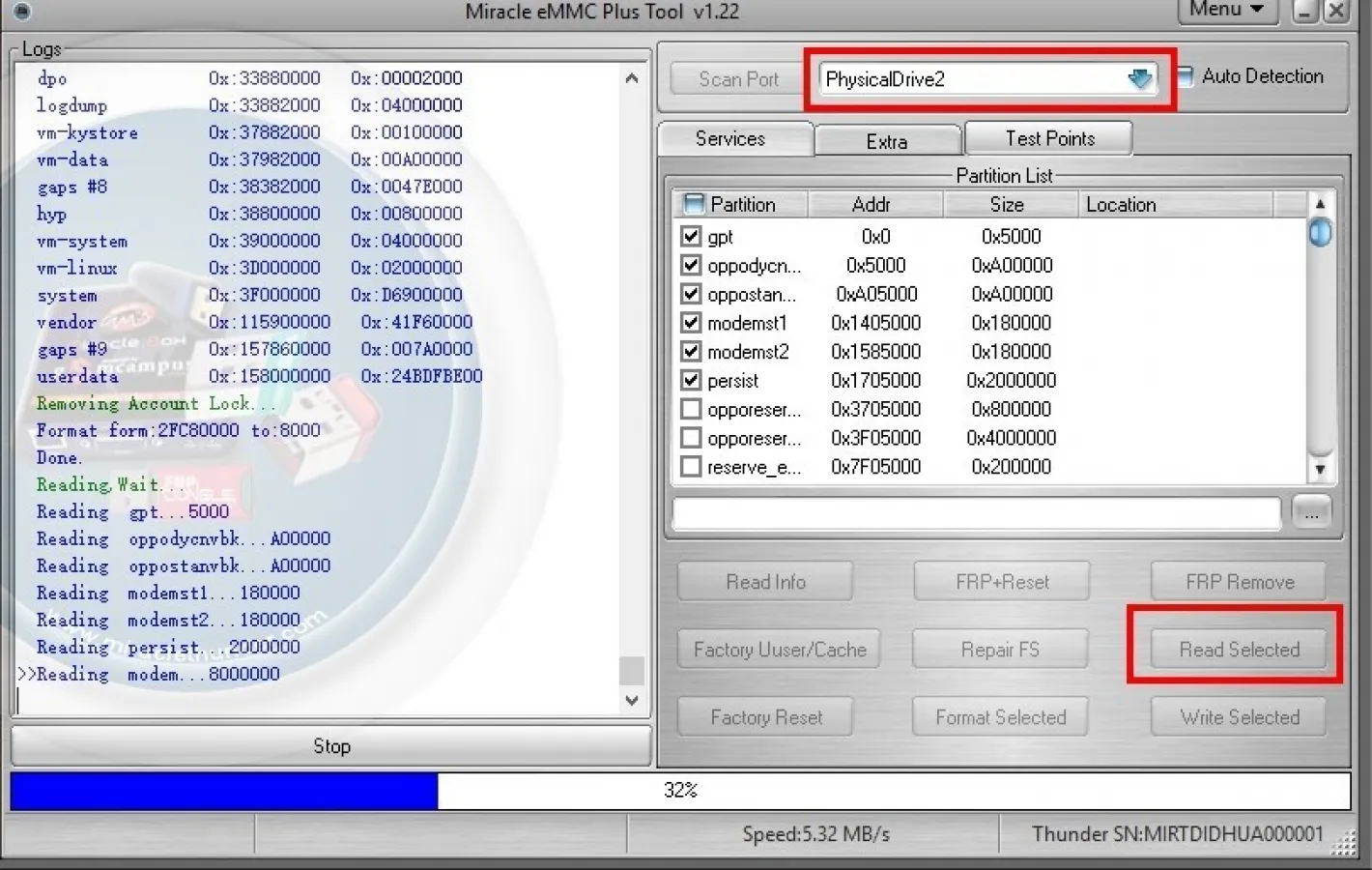Click the 32% progress bar

[680, 791]
